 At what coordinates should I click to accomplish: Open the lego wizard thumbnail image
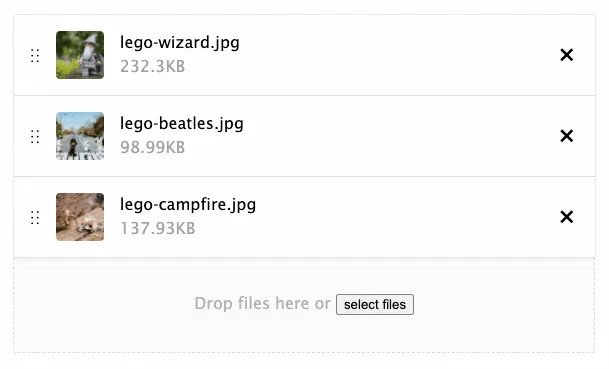click(x=80, y=55)
